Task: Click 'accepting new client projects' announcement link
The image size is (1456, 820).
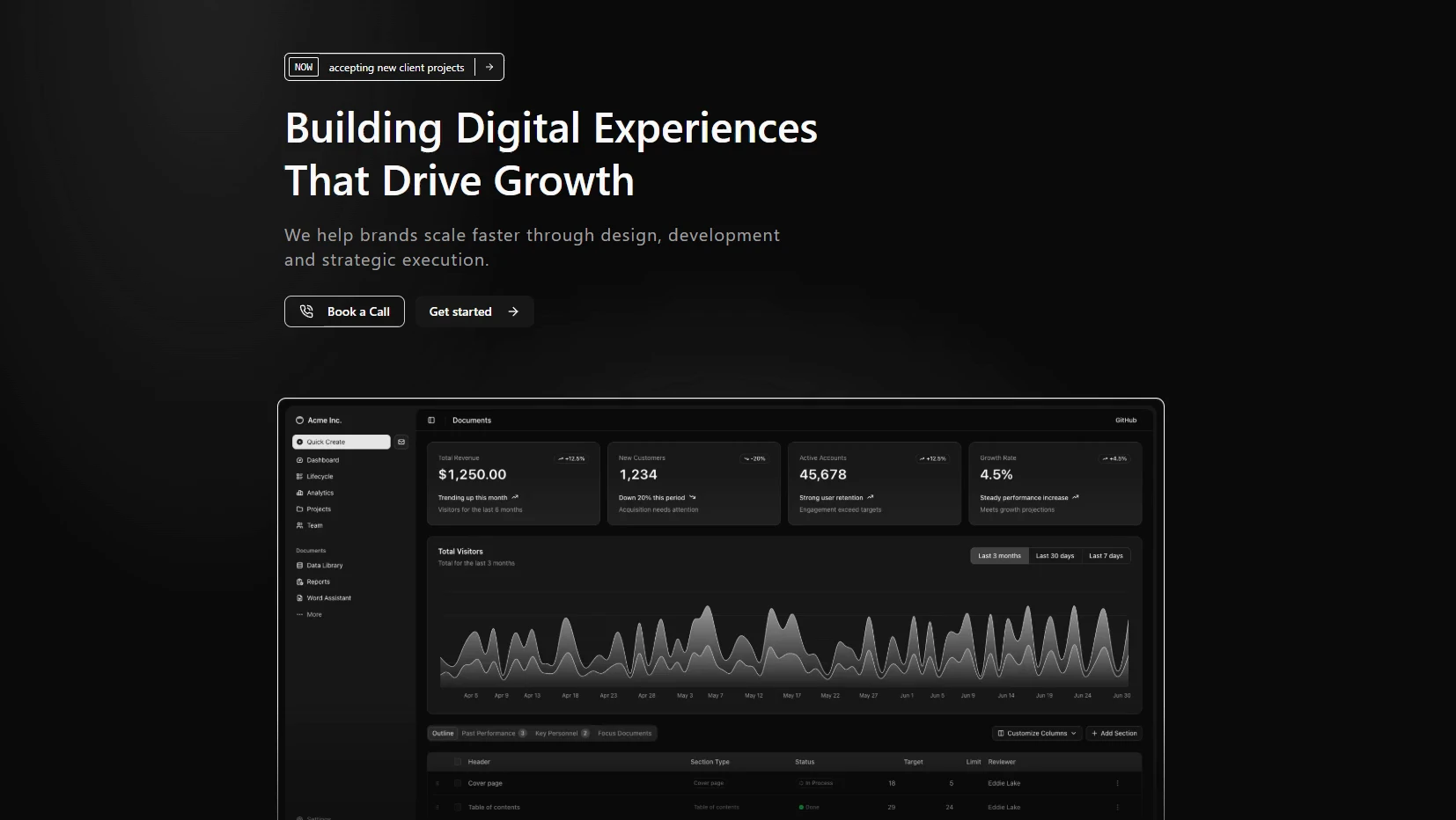Action: tap(396, 68)
